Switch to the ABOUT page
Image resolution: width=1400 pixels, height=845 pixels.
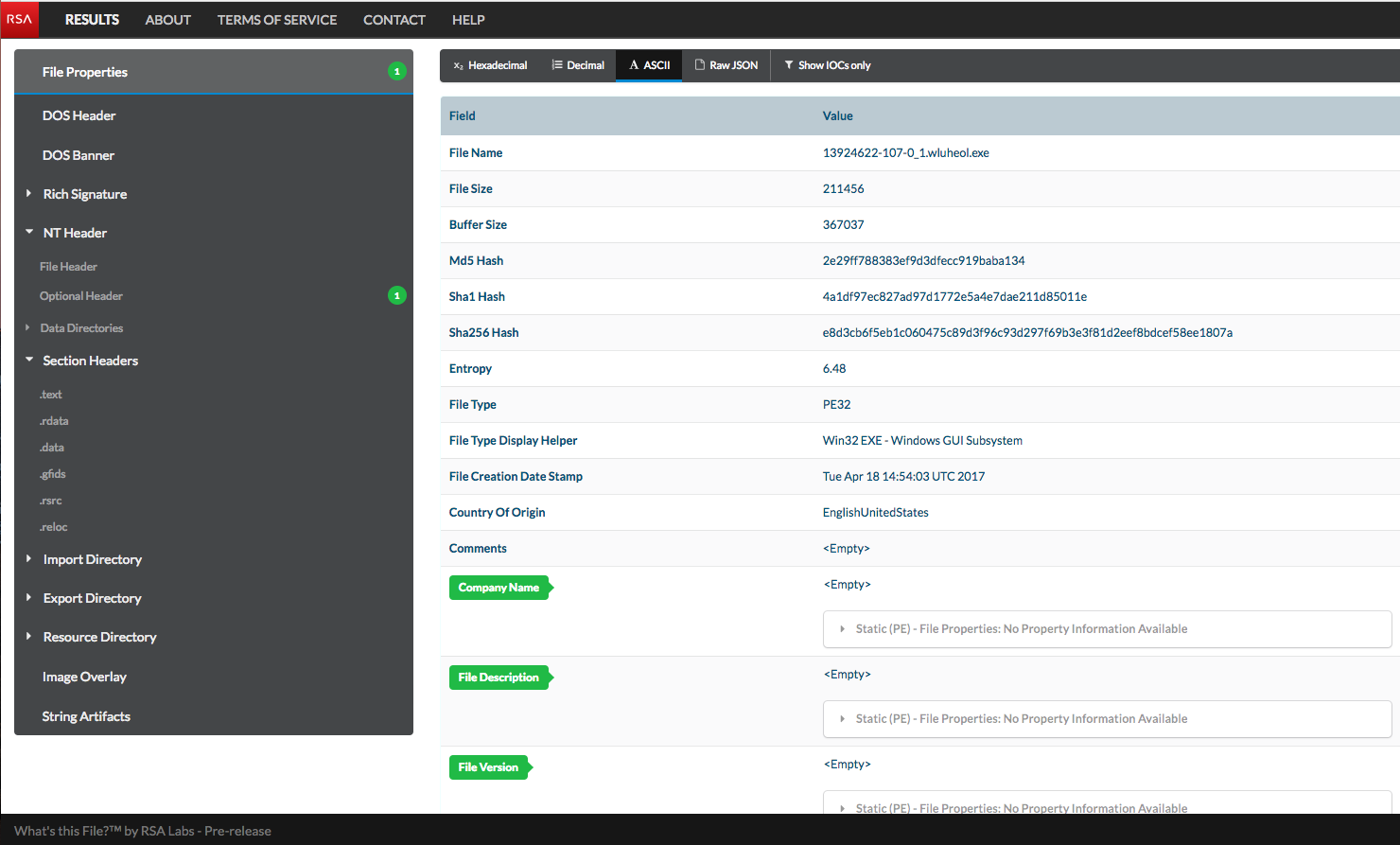[x=167, y=19]
